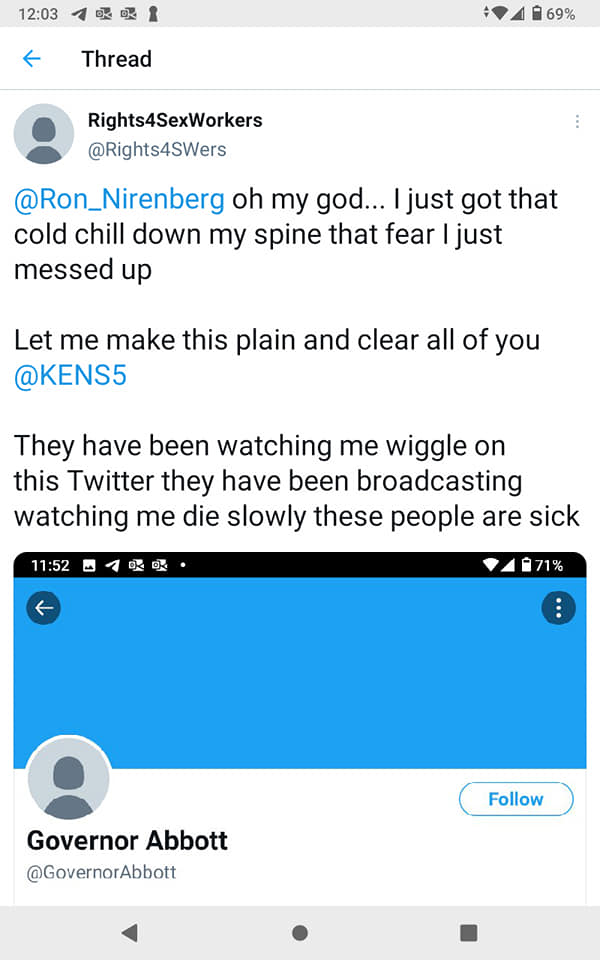Tap the Governor Abbott profile picture
Image resolution: width=600 pixels, height=960 pixels.
pos(69,781)
